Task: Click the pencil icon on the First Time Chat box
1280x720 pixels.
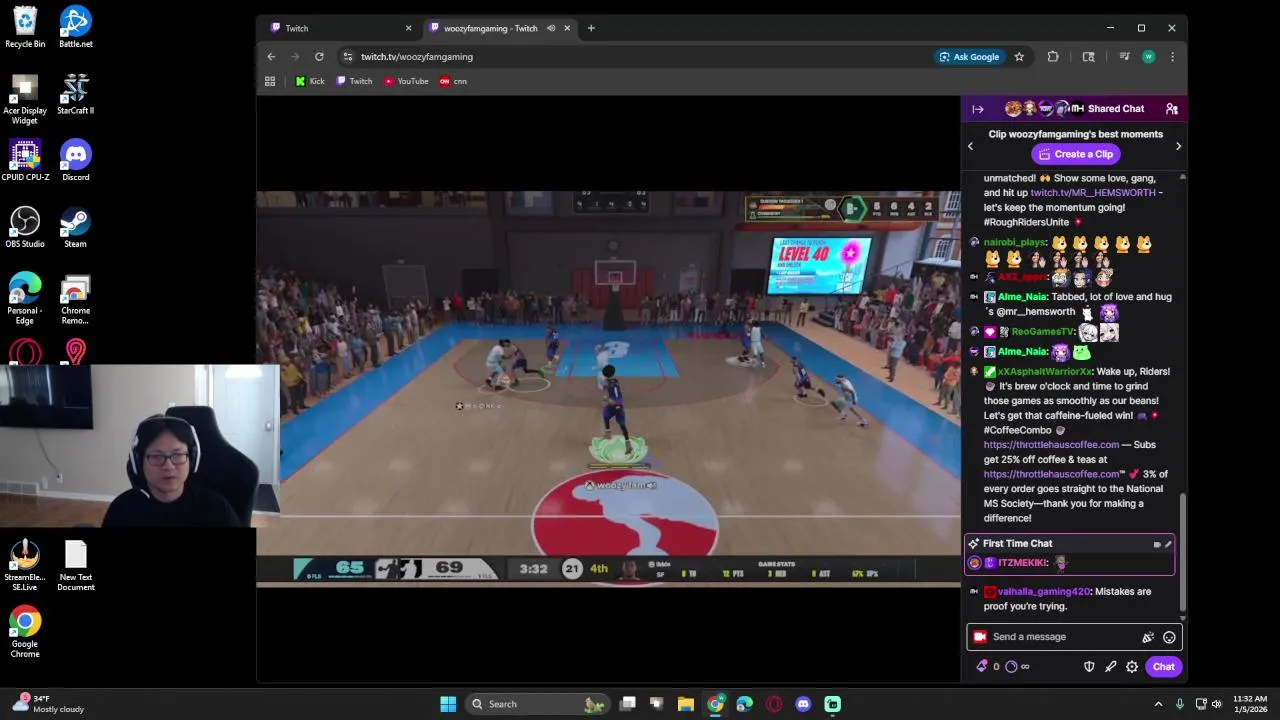Action: [x=1168, y=544]
